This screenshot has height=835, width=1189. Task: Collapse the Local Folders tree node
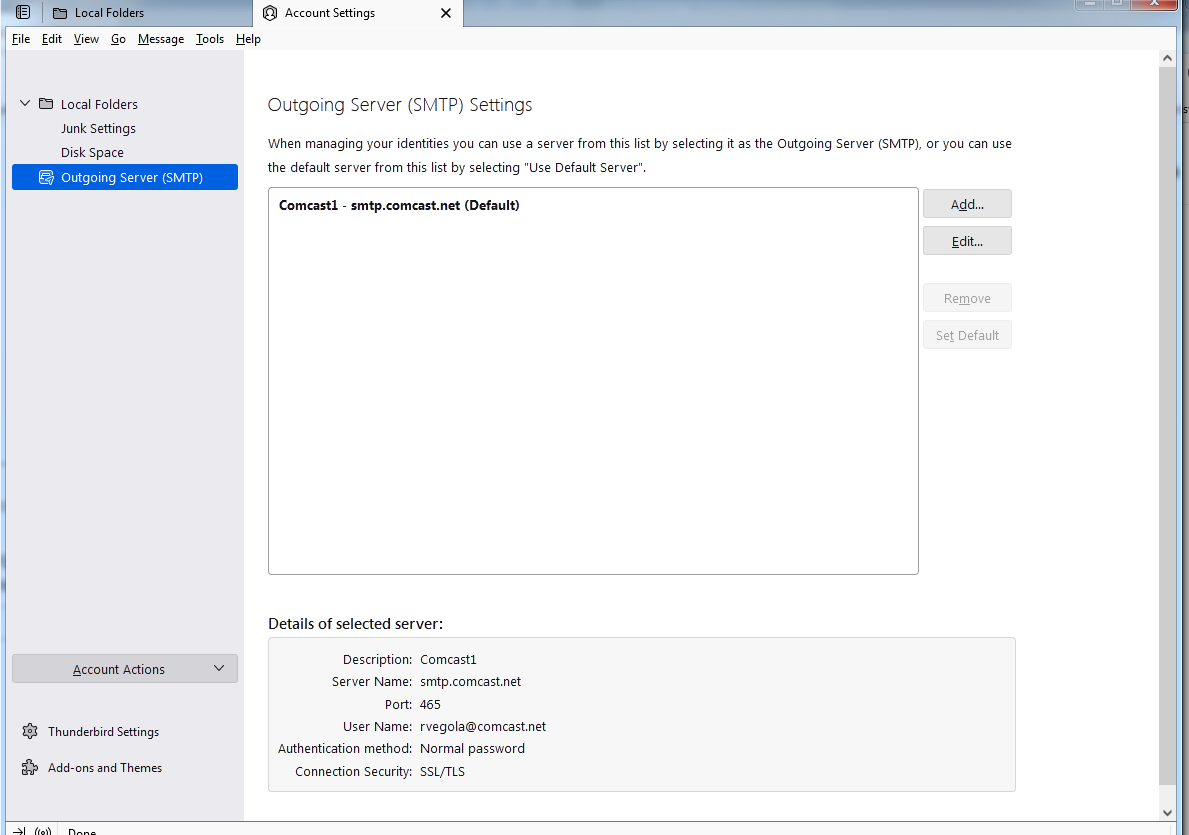pos(25,103)
